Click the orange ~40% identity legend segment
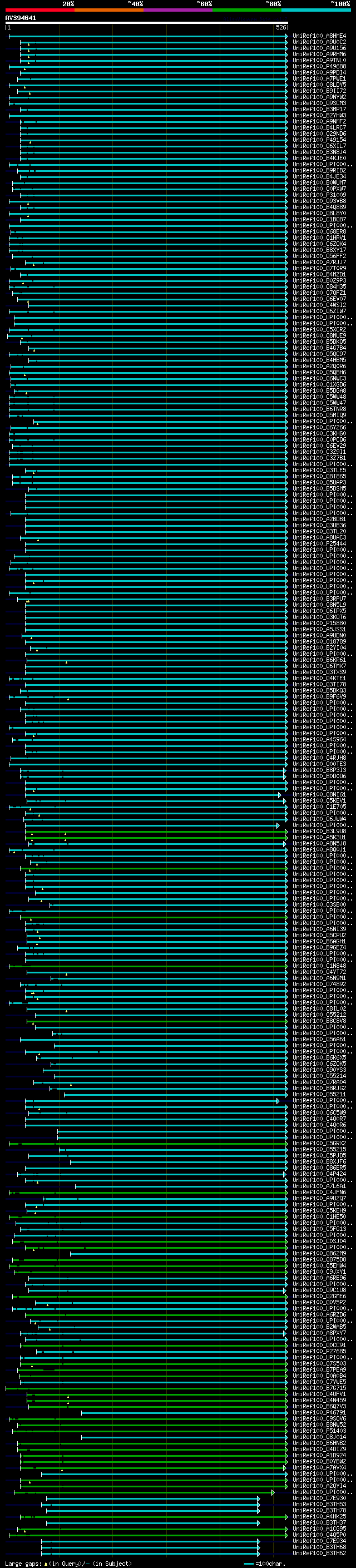The width and height of the screenshot is (356, 1568). (x=108, y=11)
